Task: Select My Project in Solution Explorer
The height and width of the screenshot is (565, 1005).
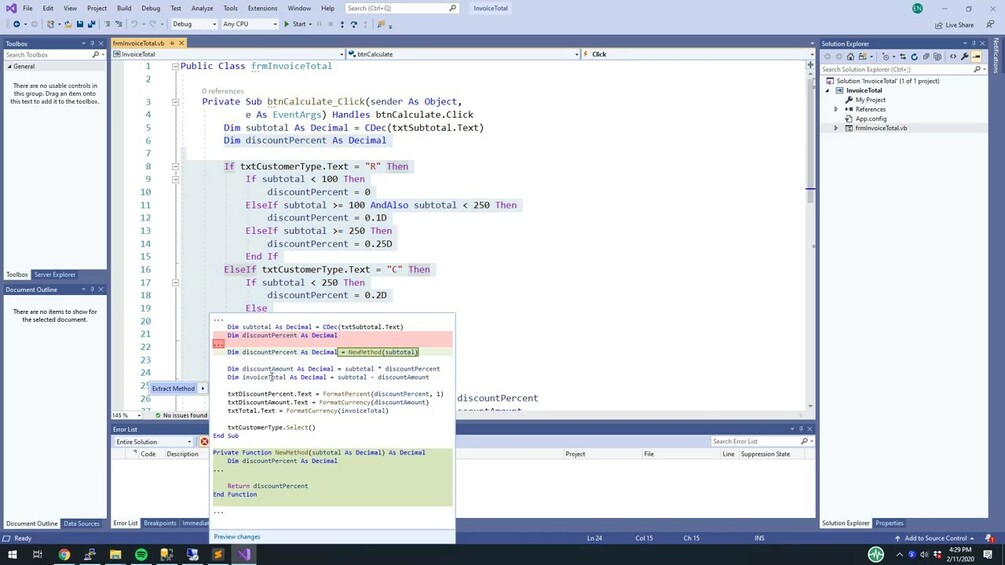Action: tap(870, 100)
